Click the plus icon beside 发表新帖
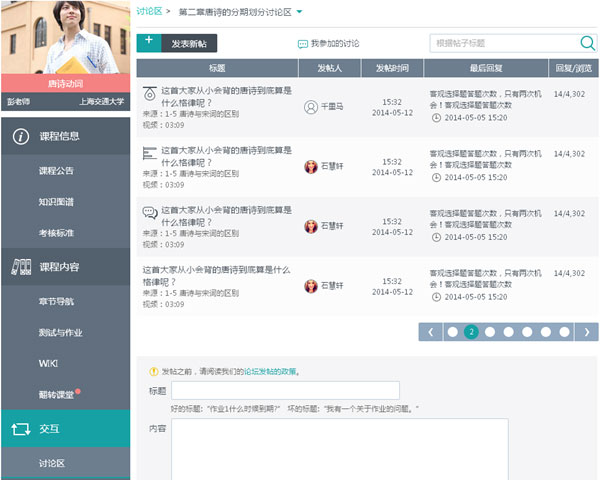Screen dimensions: 600x482 click(x=149, y=42)
